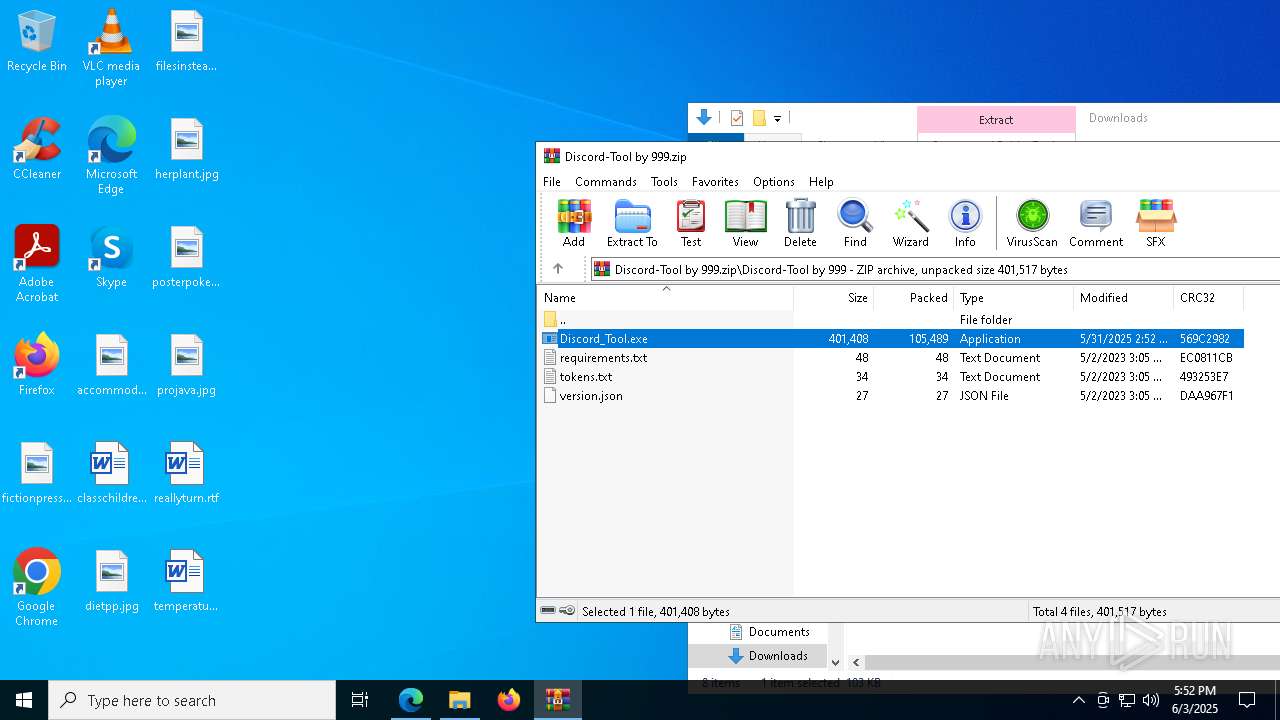Sort files by Packed column header
Viewport: 1280px width, 720px height.
[914, 298]
